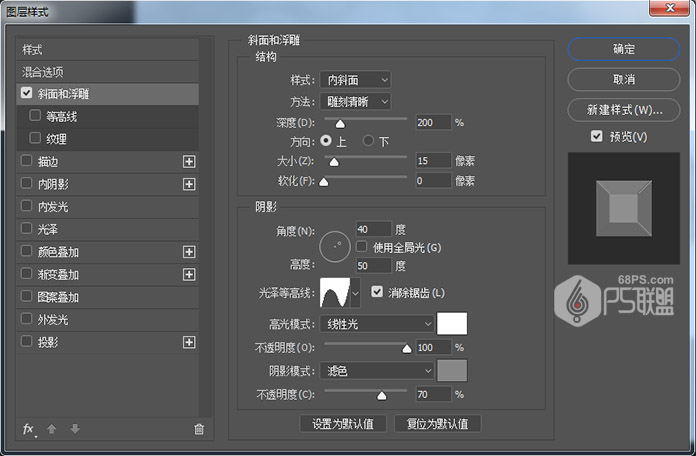Add another 渐变叠加 effect with plus icon
Image resolution: width=696 pixels, height=456 pixels.
pyautogui.click(x=189, y=274)
